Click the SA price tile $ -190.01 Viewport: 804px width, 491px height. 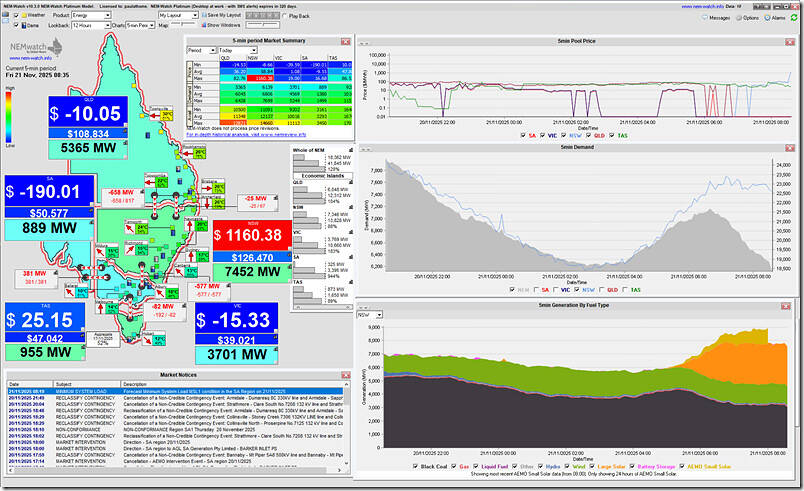click(49, 191)
